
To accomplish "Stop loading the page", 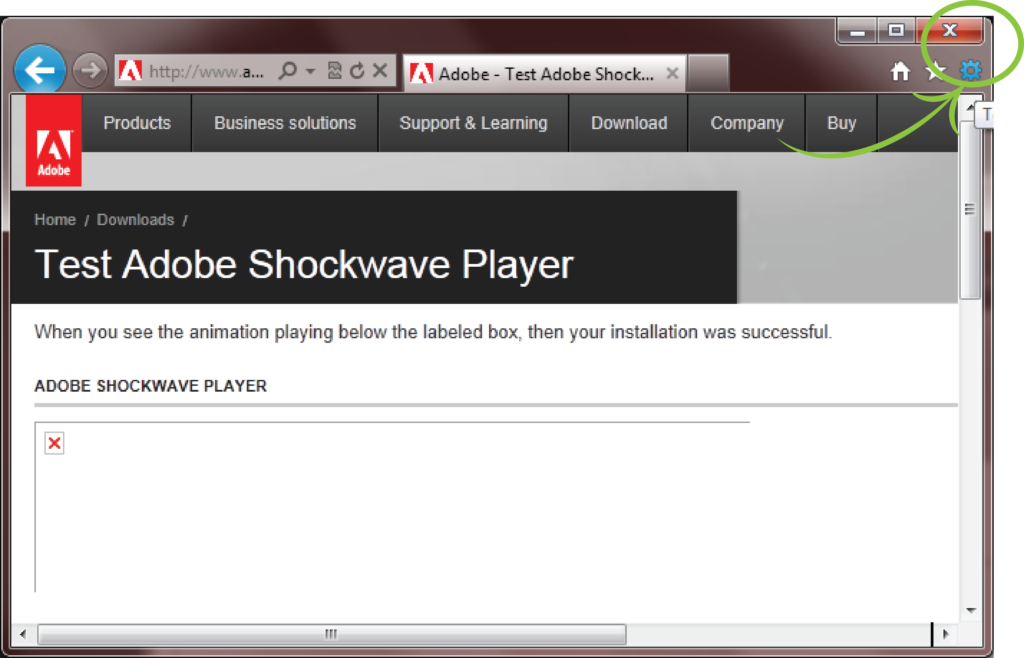I will coord(379,71).
